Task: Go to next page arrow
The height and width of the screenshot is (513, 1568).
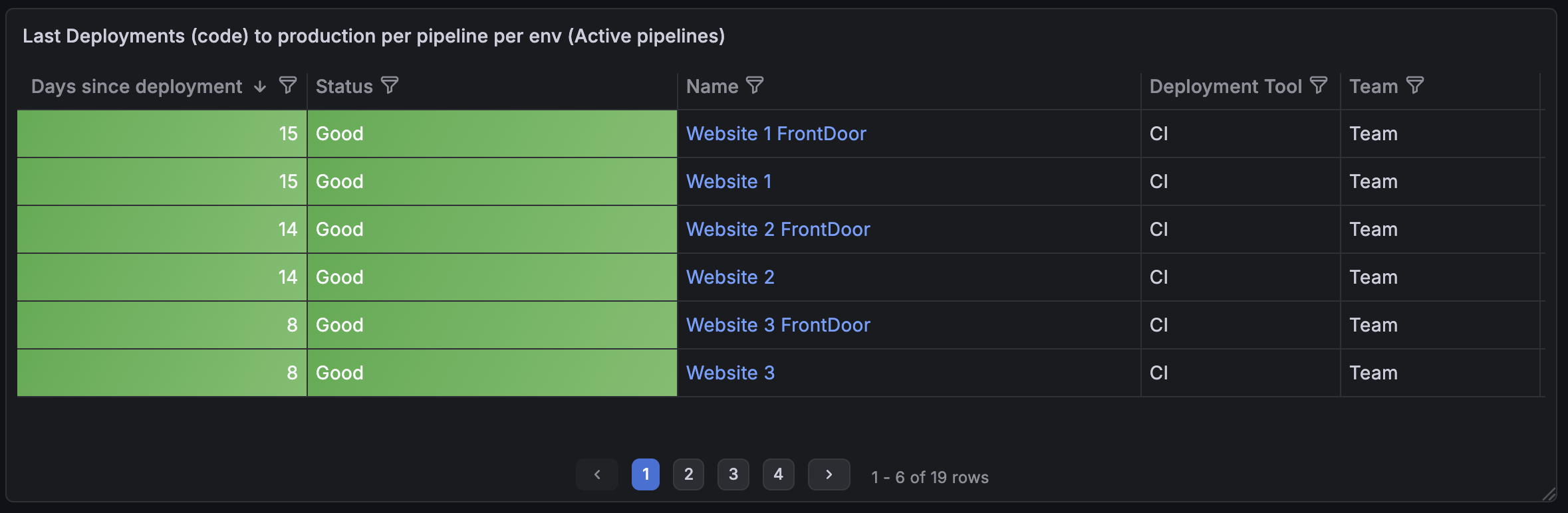Action: click(x=829, y=474)
